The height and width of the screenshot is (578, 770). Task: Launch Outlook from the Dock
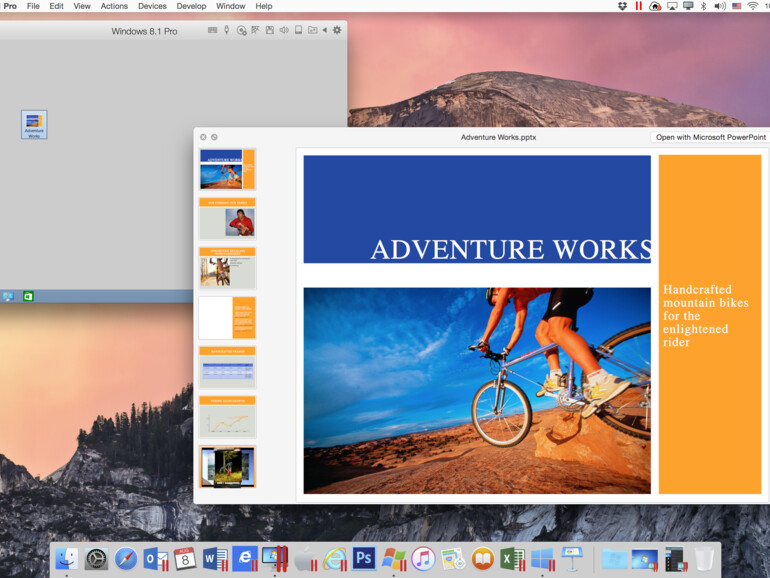tap(156, 559)
